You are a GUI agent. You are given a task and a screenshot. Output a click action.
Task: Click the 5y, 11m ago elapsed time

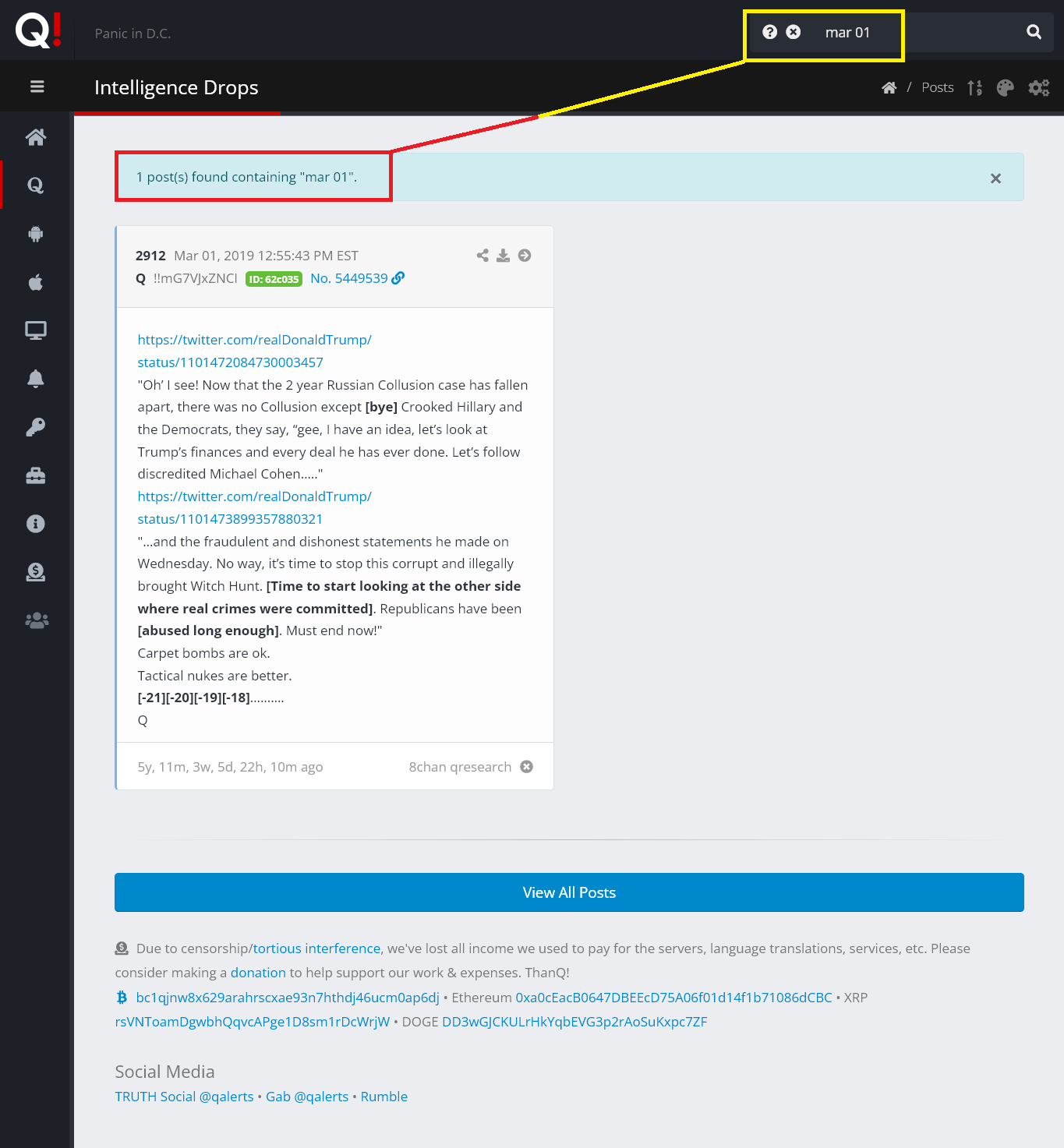[230, 767]
